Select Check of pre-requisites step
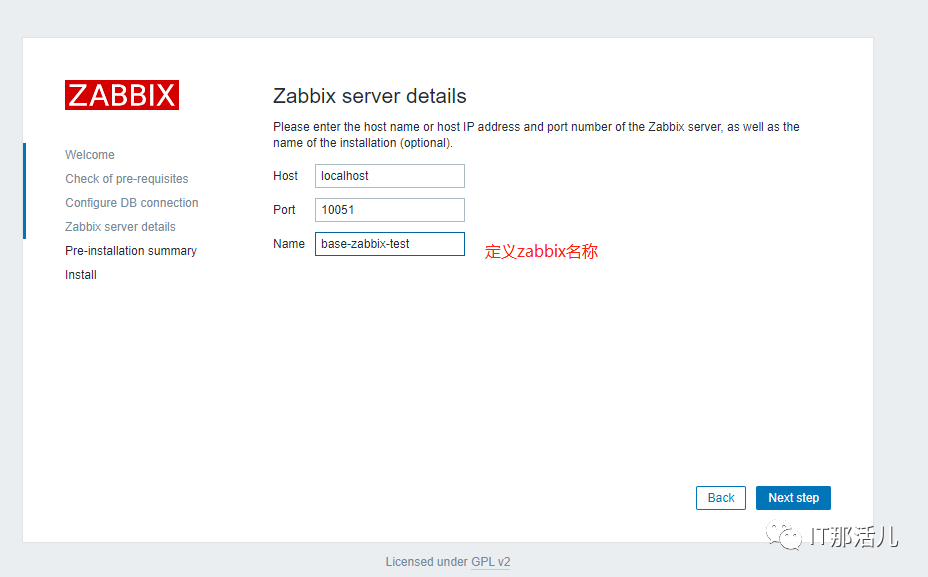The width and height of the screenshot is (928, 577). pos(127,179)
